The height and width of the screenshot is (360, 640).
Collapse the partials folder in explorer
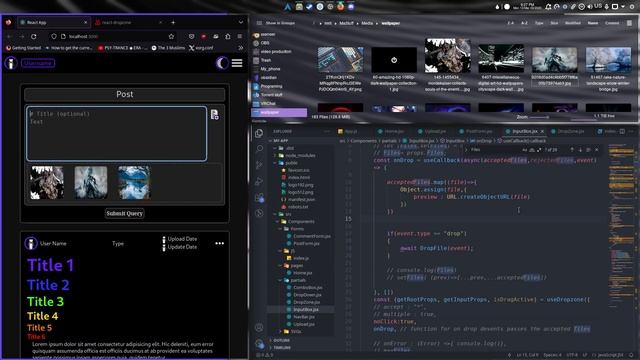tap(298, 280)
